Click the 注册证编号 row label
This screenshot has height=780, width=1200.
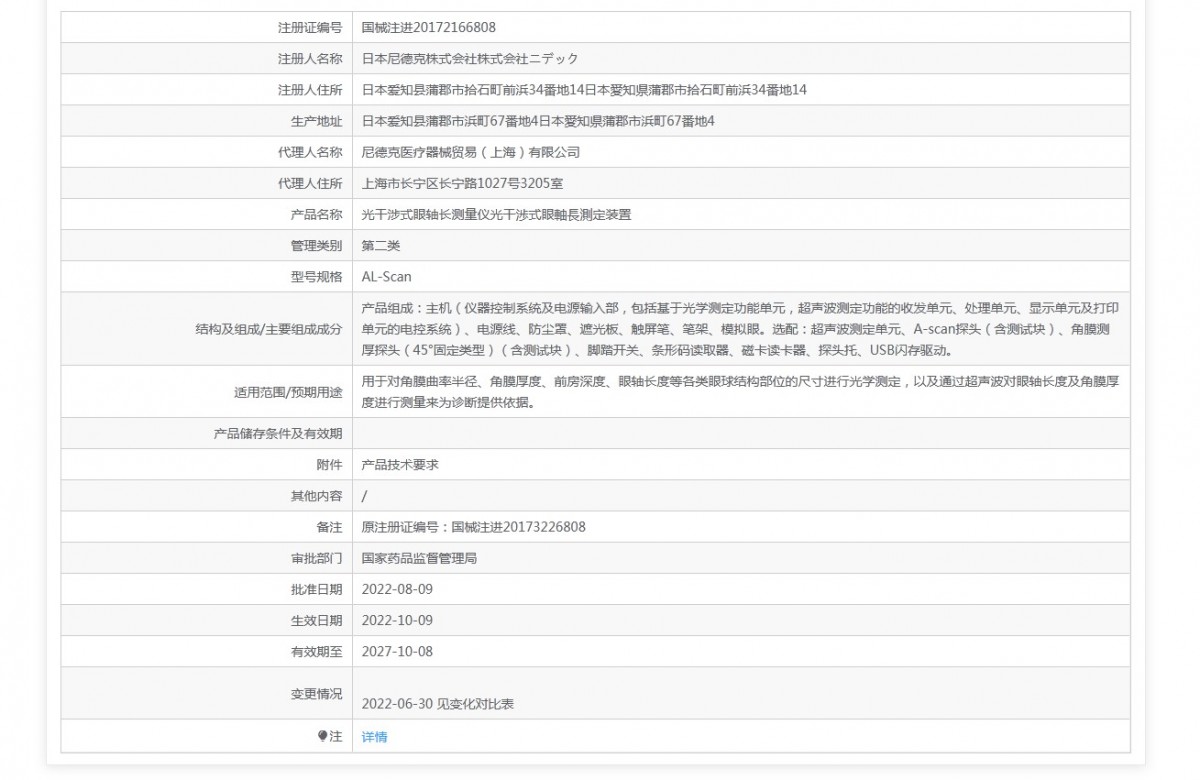pyautogui.click(x=309, y=28)
